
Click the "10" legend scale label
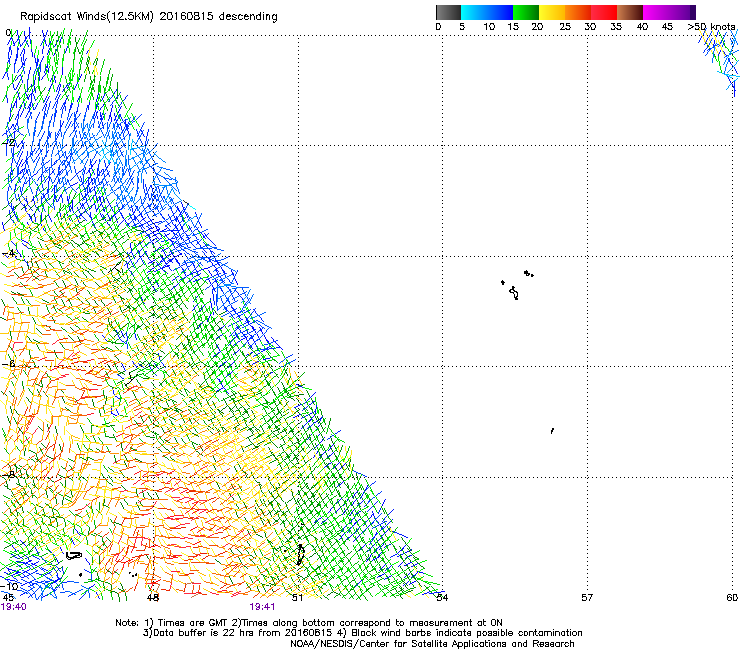pos(489,27)
